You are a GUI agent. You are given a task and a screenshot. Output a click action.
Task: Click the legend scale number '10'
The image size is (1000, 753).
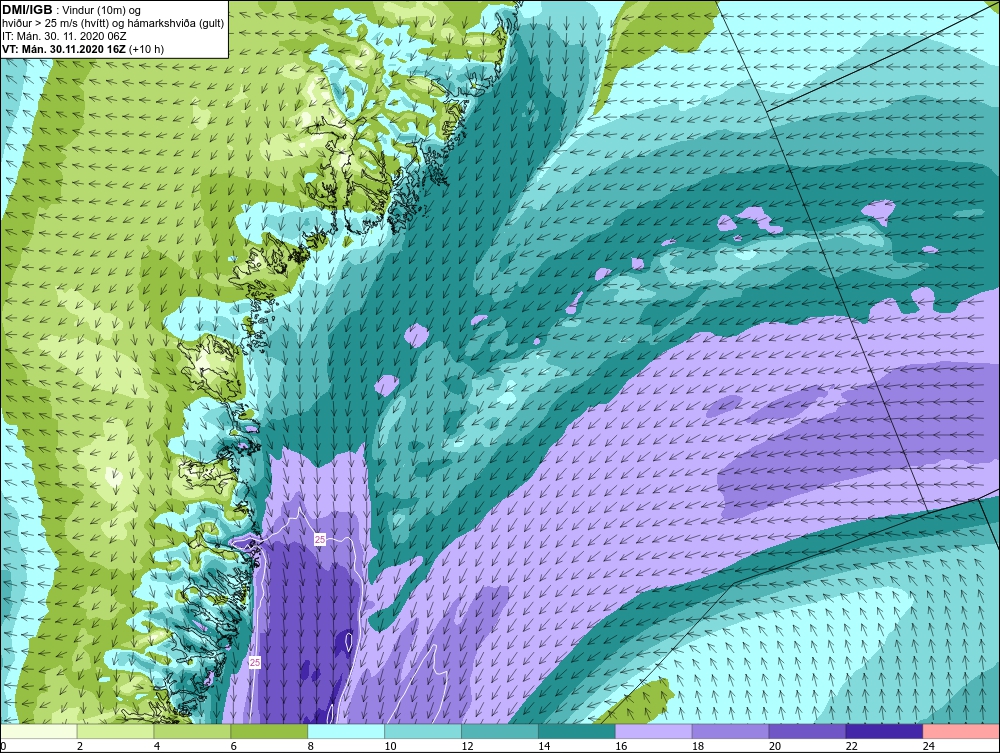pos(390,746)
